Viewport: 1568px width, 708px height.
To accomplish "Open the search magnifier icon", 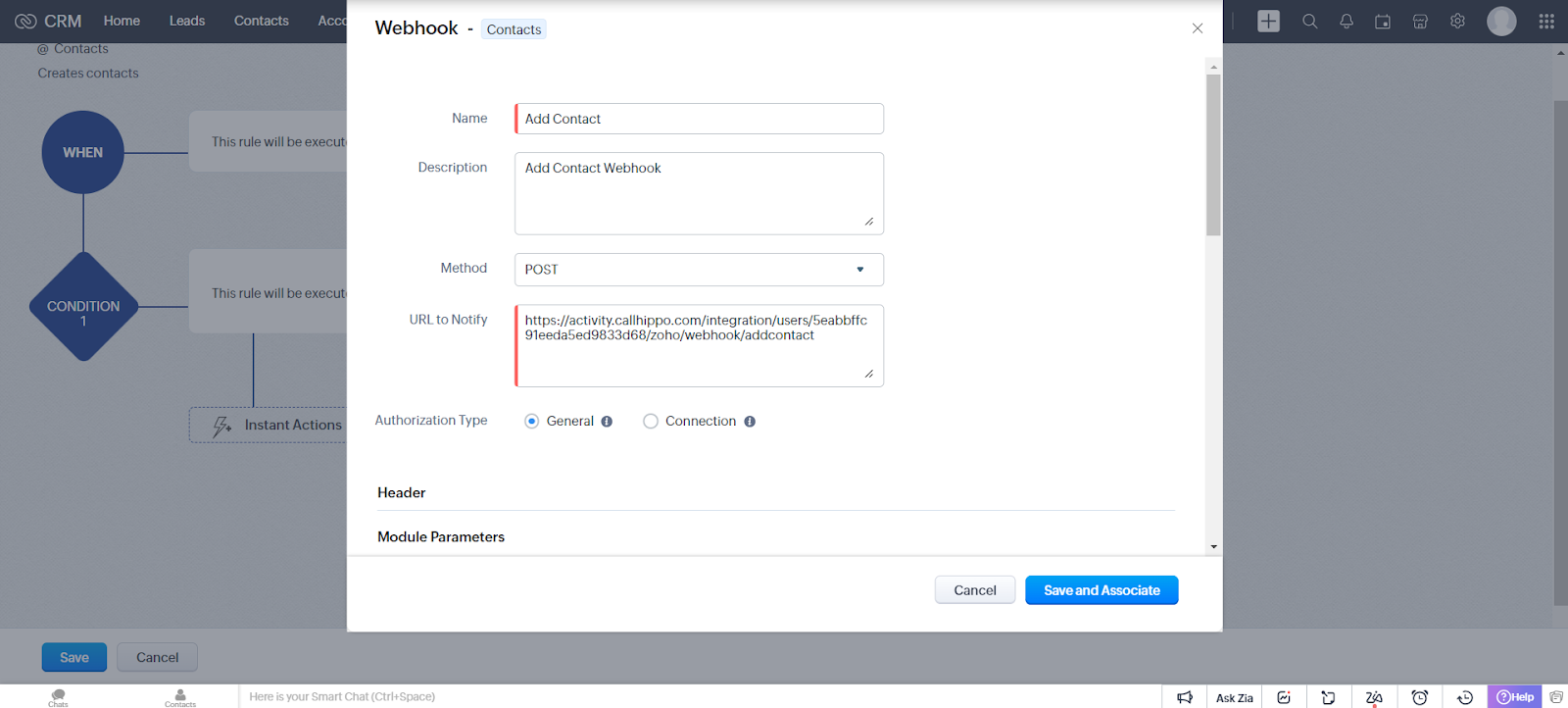I will pos(1309,21).
